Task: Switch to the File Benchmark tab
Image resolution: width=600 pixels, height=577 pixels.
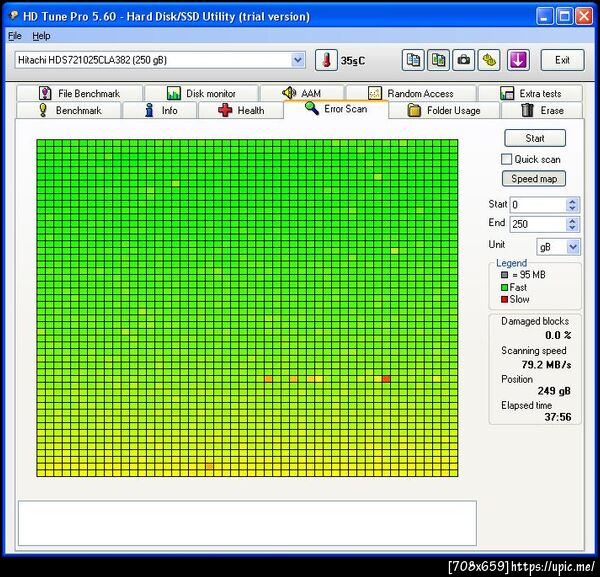Action: tap(79, 93)
